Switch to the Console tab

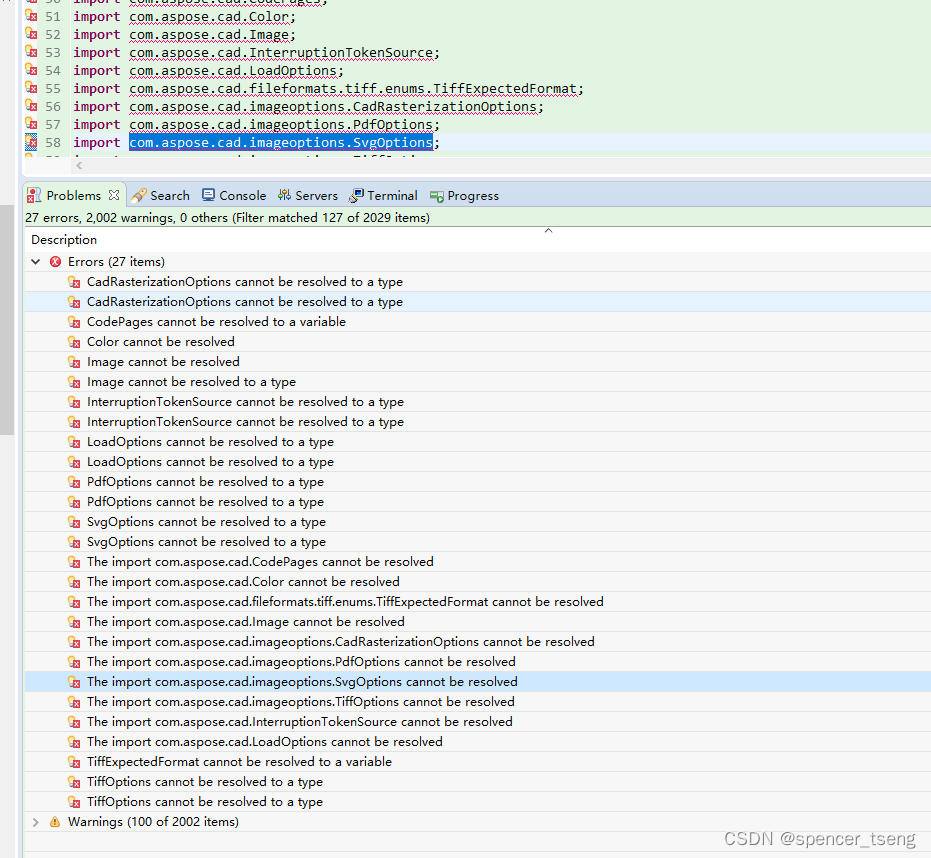[x=234, y=195]
